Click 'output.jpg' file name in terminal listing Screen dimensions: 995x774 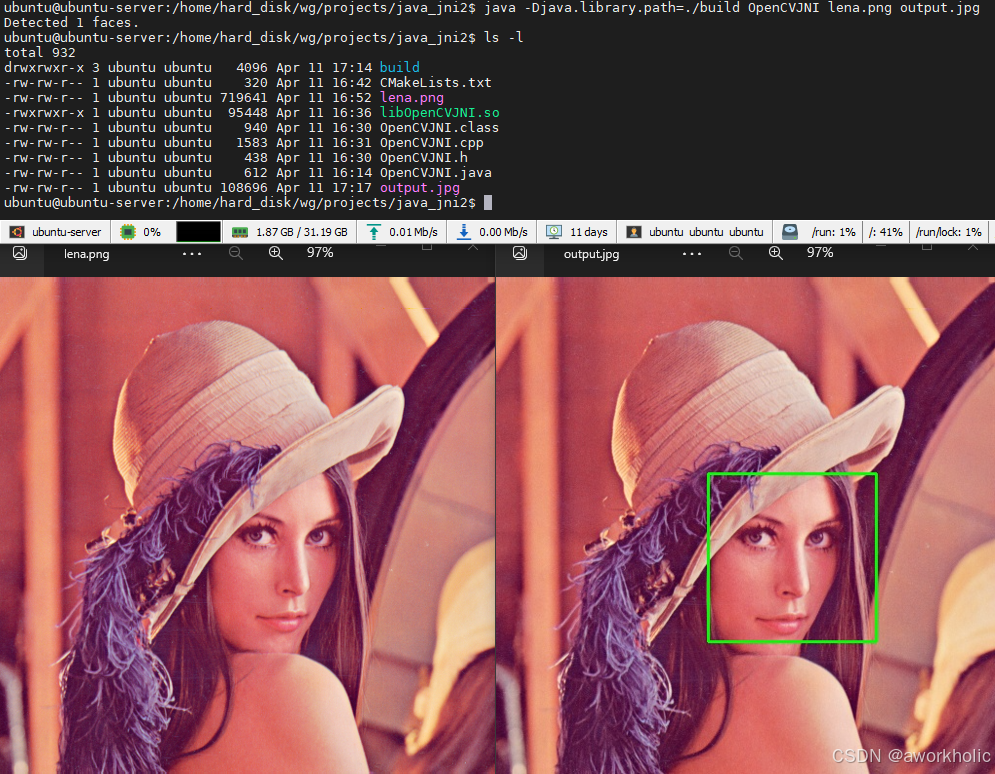(419, 188)
